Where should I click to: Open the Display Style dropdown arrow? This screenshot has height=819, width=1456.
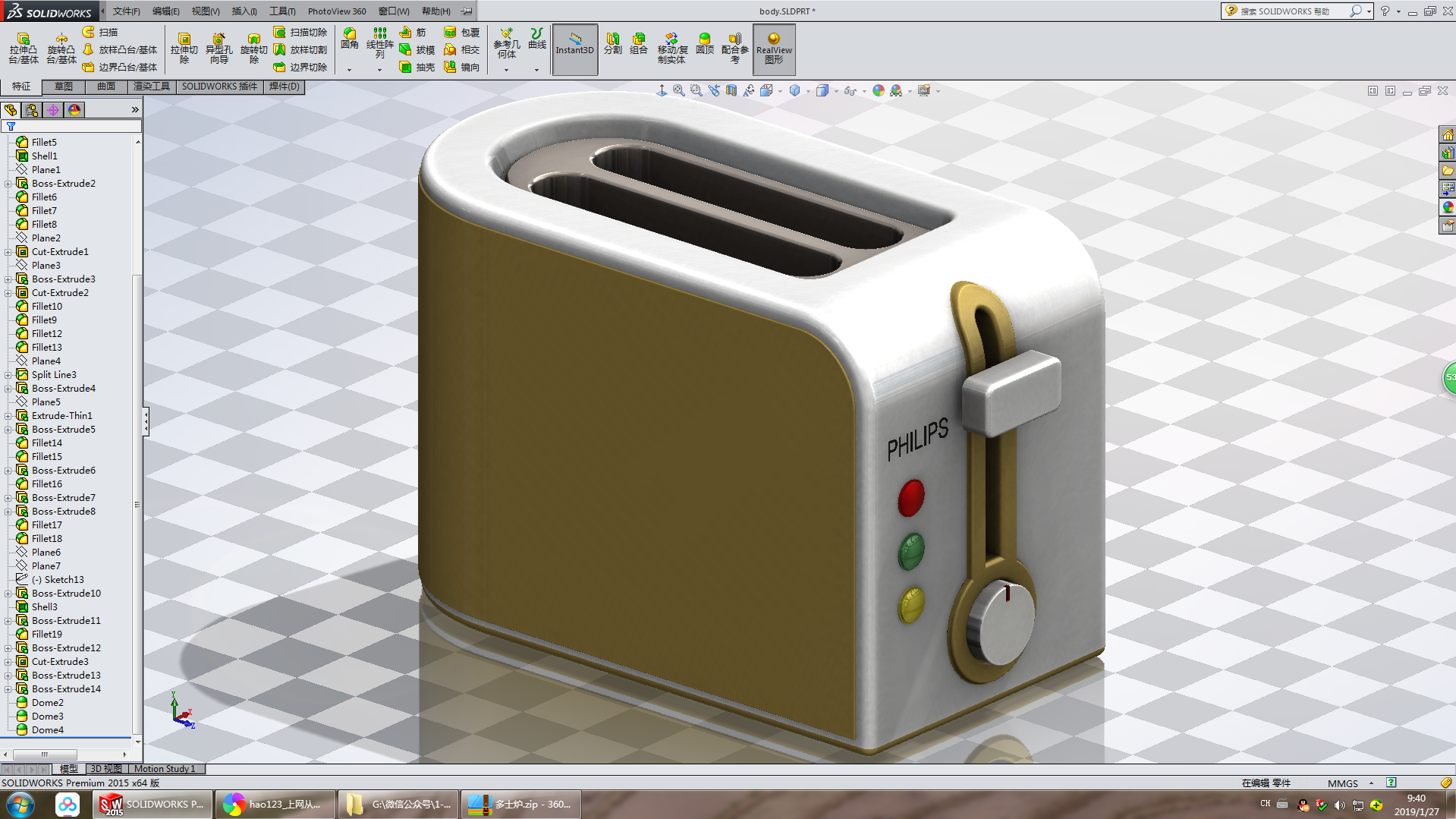(836, 92)
